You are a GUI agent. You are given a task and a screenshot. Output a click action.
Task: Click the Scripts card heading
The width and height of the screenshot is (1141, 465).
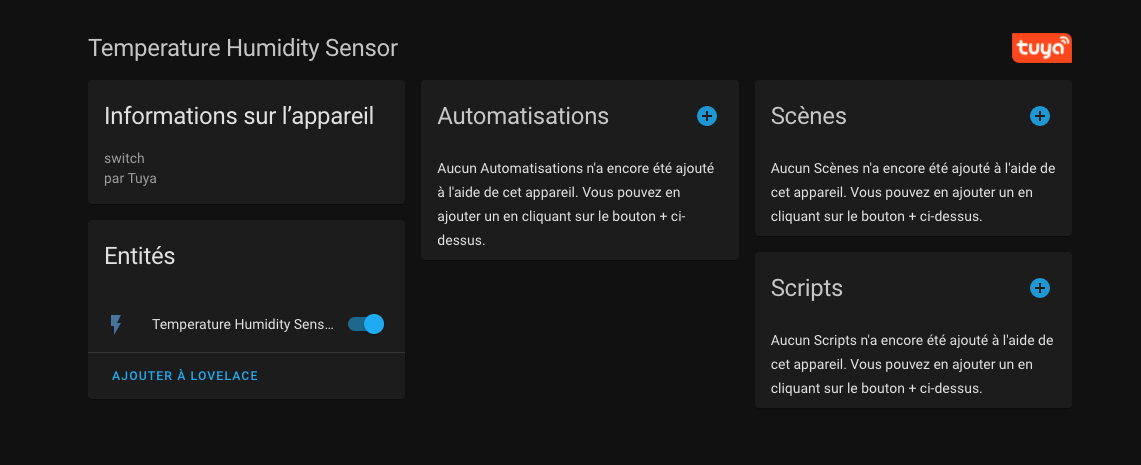pos(806,288)
